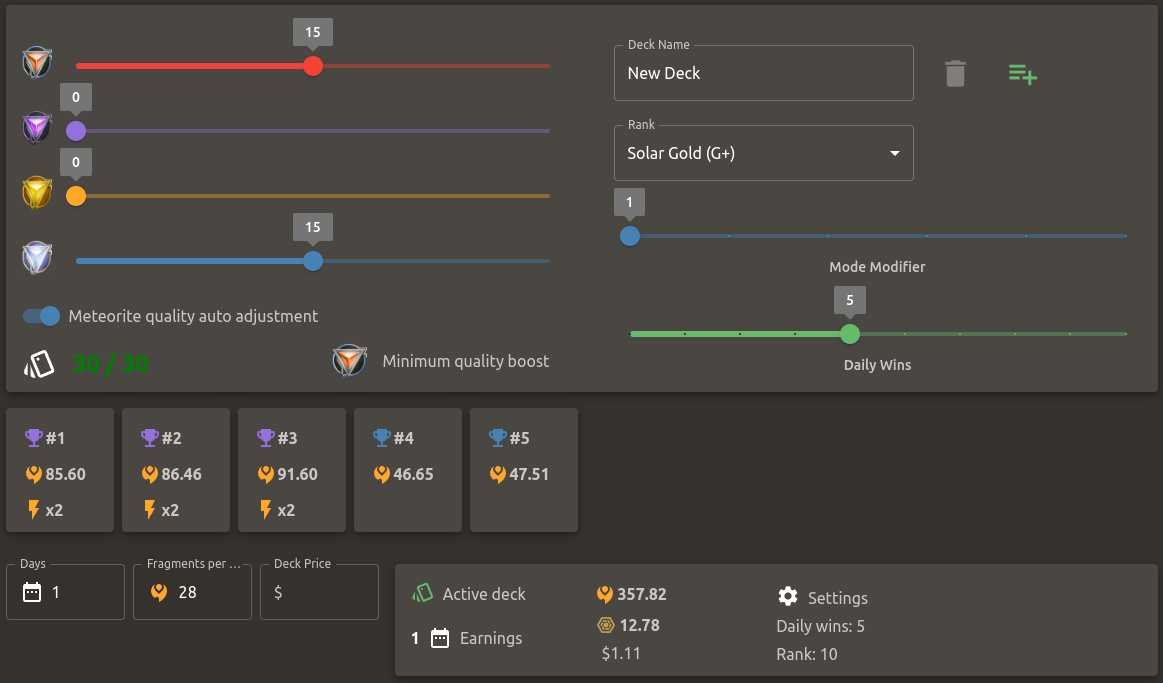Click the orange meteorite slider handle at 0
Viewport: 1163px width, 683px height.
76,197
